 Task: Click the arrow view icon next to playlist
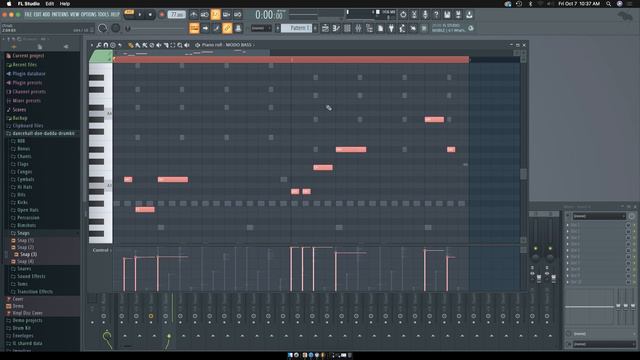click(x=205, y=28)
